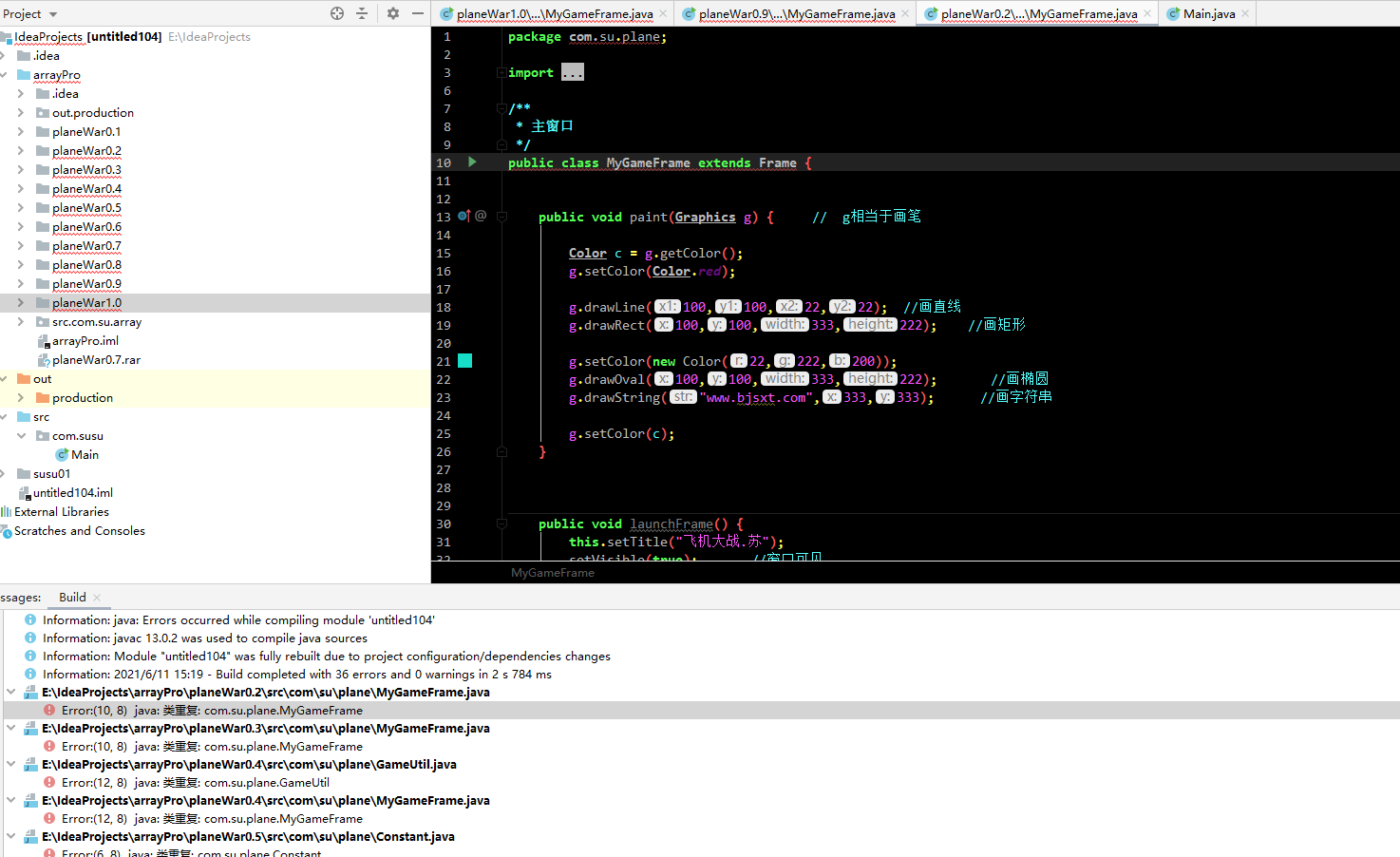Viewport: 1400px width, 857px height.
Task: Select the arrayPro.iml file
Action: 85,341
